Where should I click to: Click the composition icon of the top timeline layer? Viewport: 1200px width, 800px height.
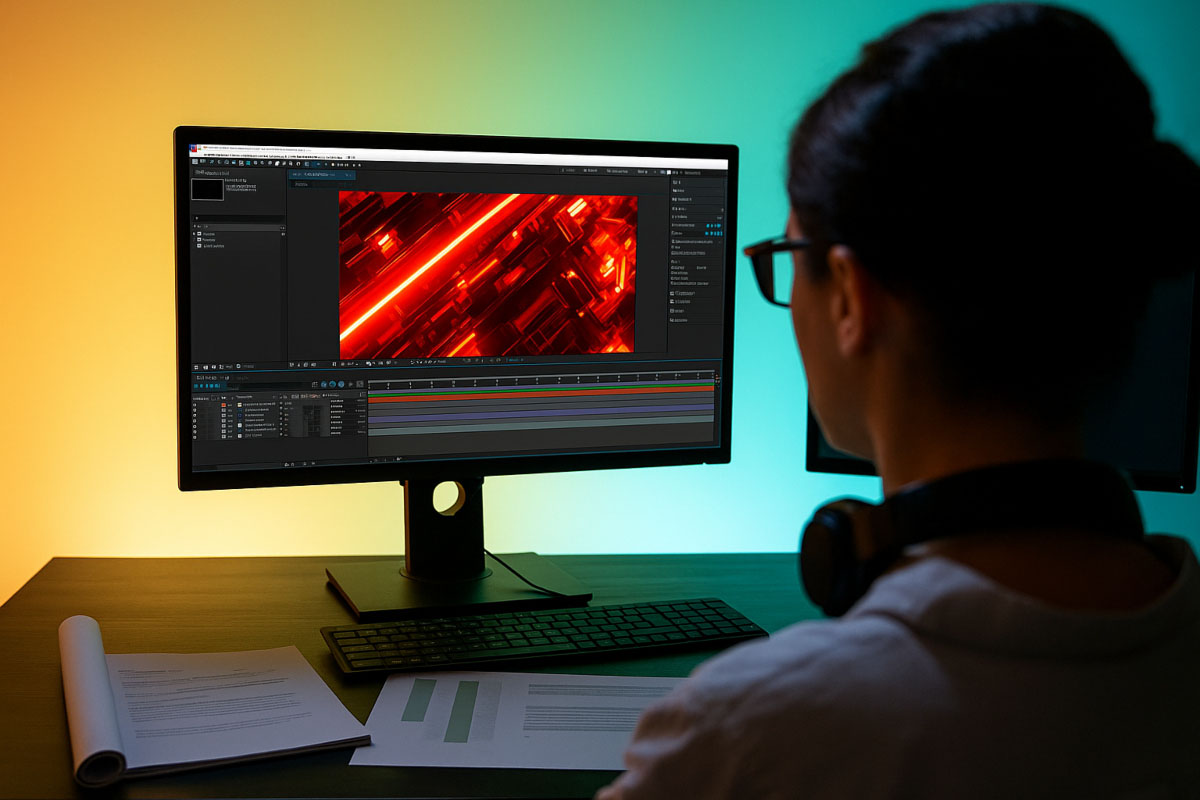coord(240,404)
